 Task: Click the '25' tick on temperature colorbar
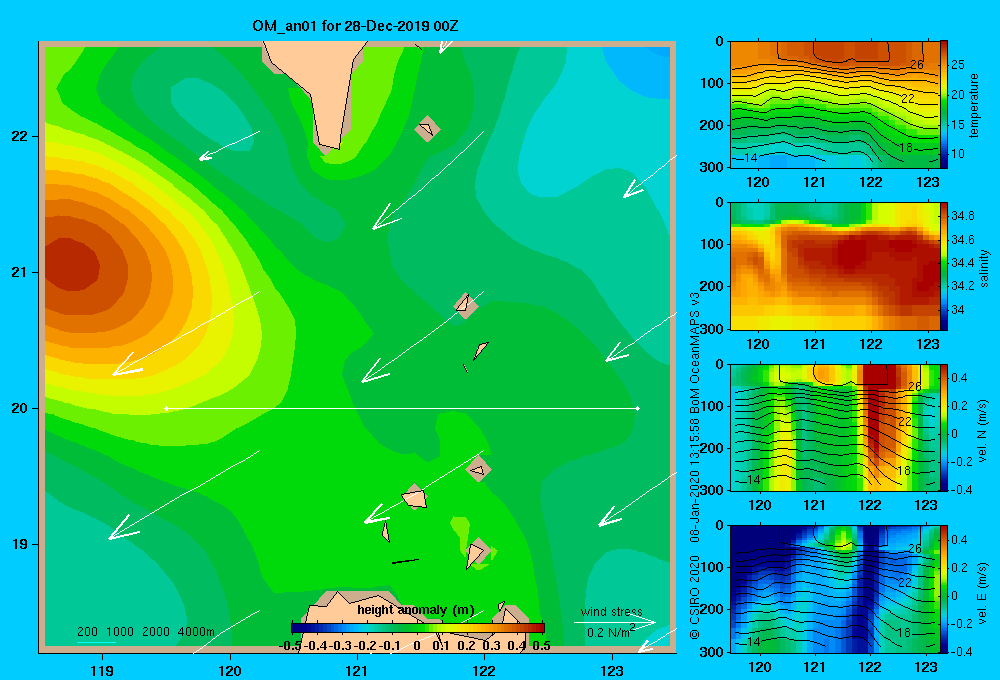(958, 65)
